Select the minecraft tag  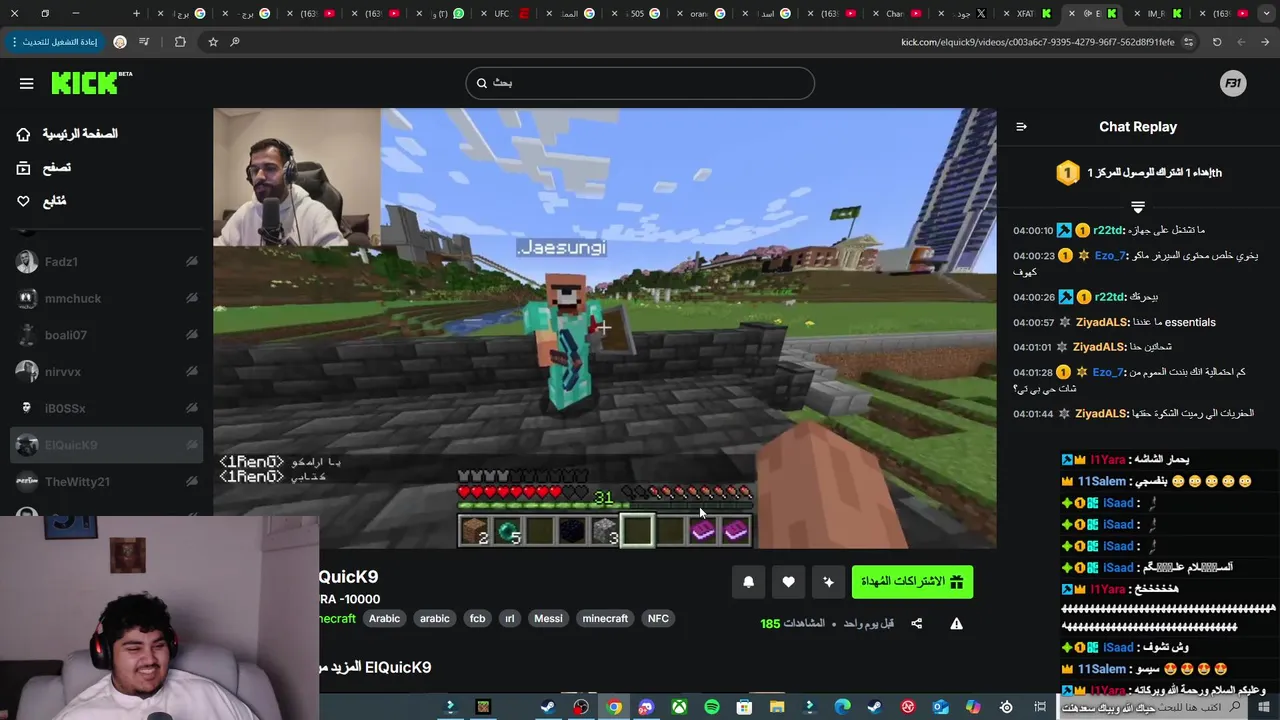point(605,619)
